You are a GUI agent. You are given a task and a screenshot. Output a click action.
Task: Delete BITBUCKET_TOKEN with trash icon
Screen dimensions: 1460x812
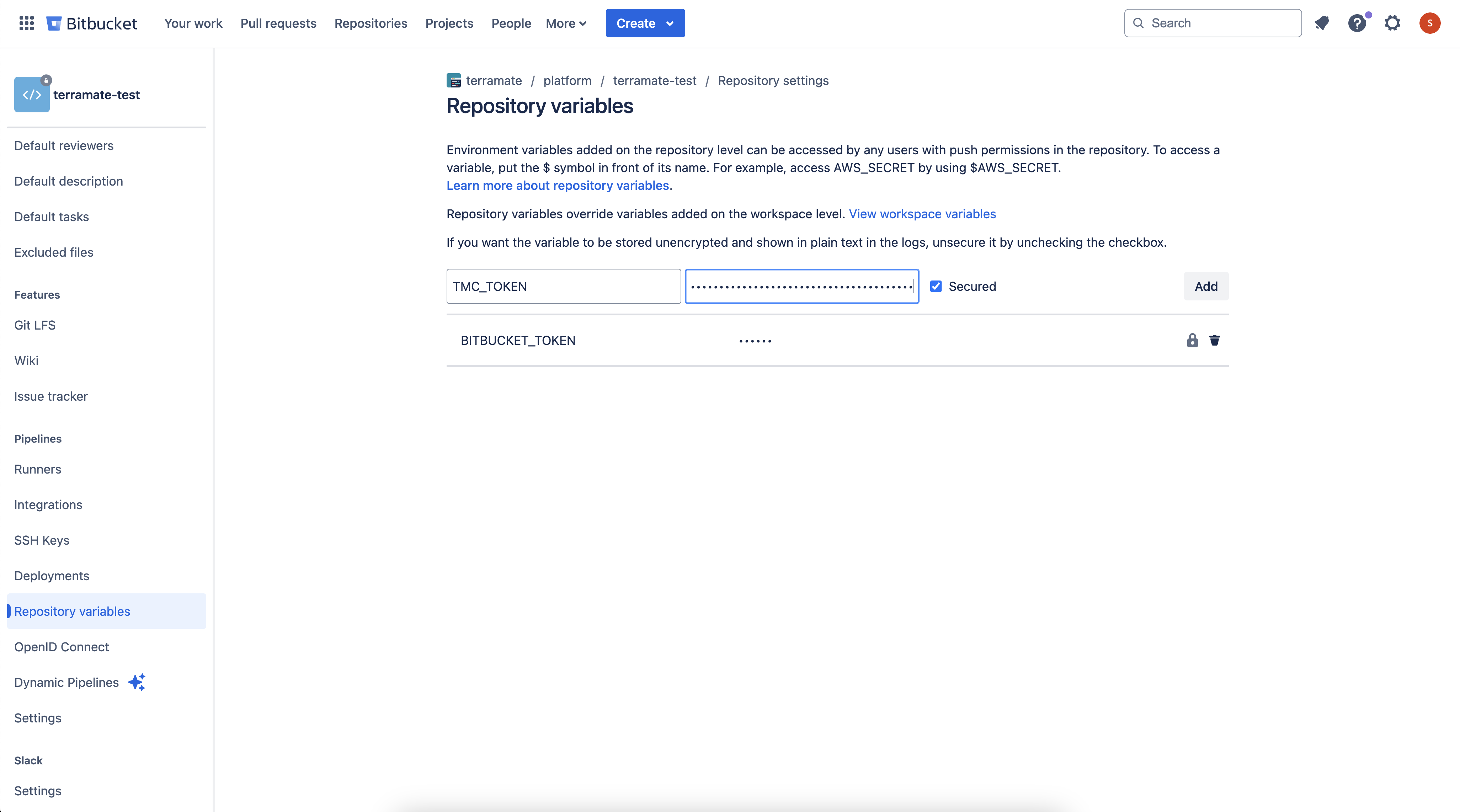point(1215,341)
